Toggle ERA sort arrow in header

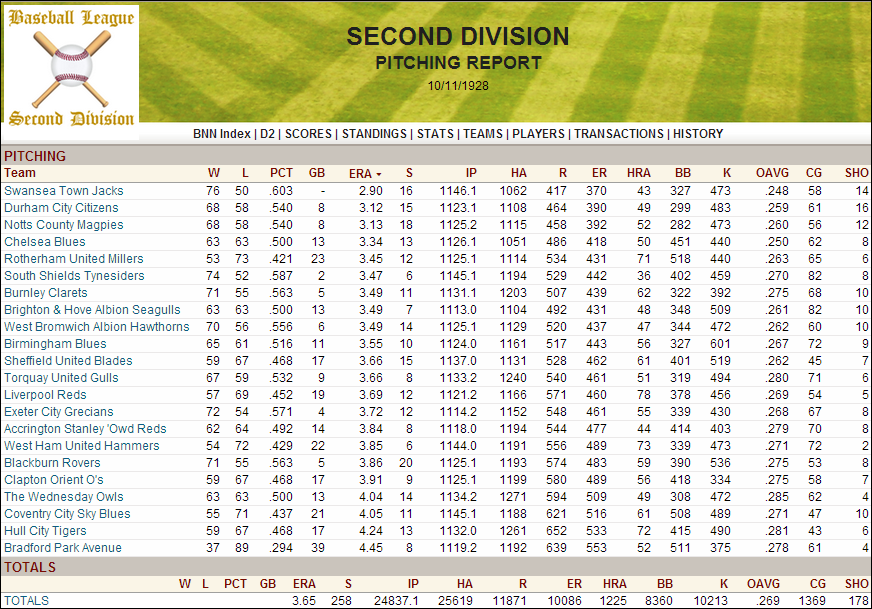tap(379, 175)
